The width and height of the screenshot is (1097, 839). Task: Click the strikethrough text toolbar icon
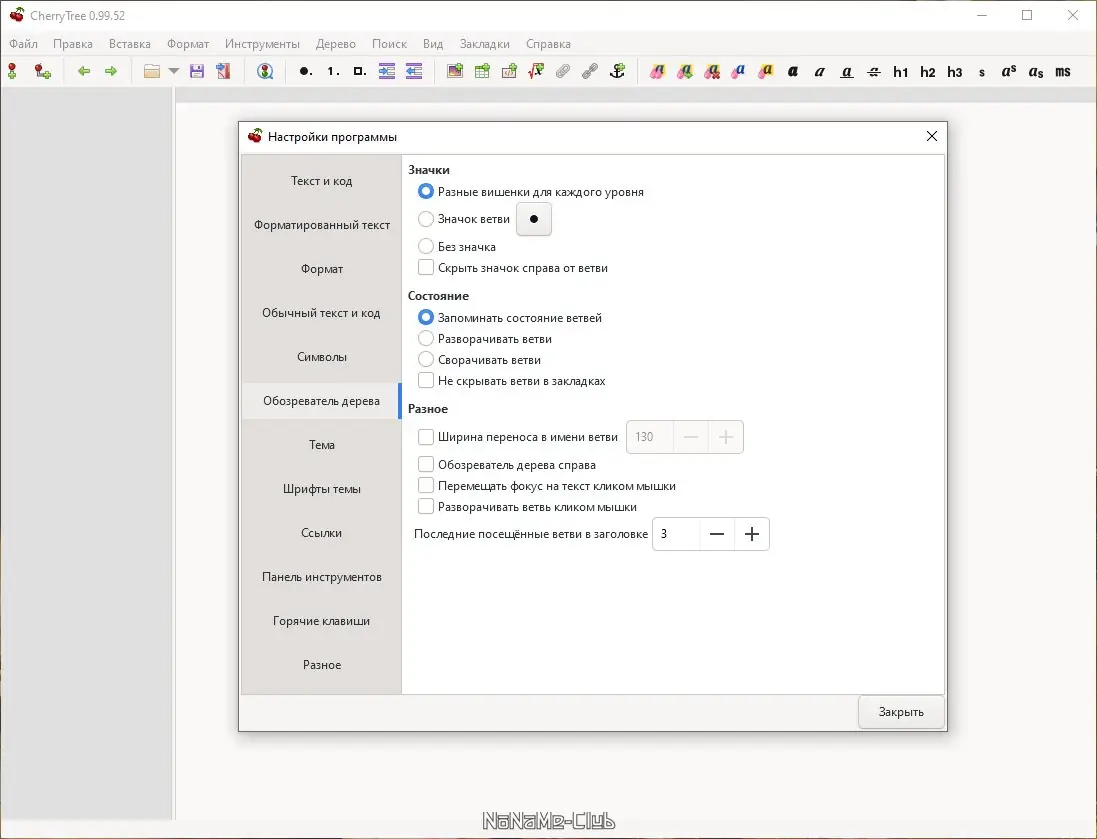click(874, 71)
